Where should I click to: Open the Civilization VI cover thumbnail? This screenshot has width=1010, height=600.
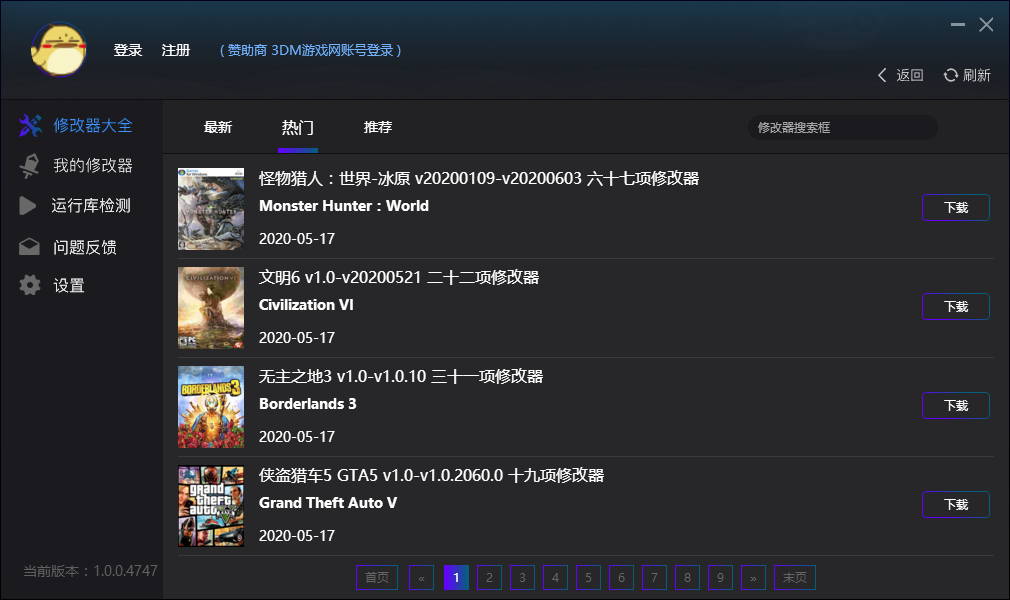pos(211,308)
